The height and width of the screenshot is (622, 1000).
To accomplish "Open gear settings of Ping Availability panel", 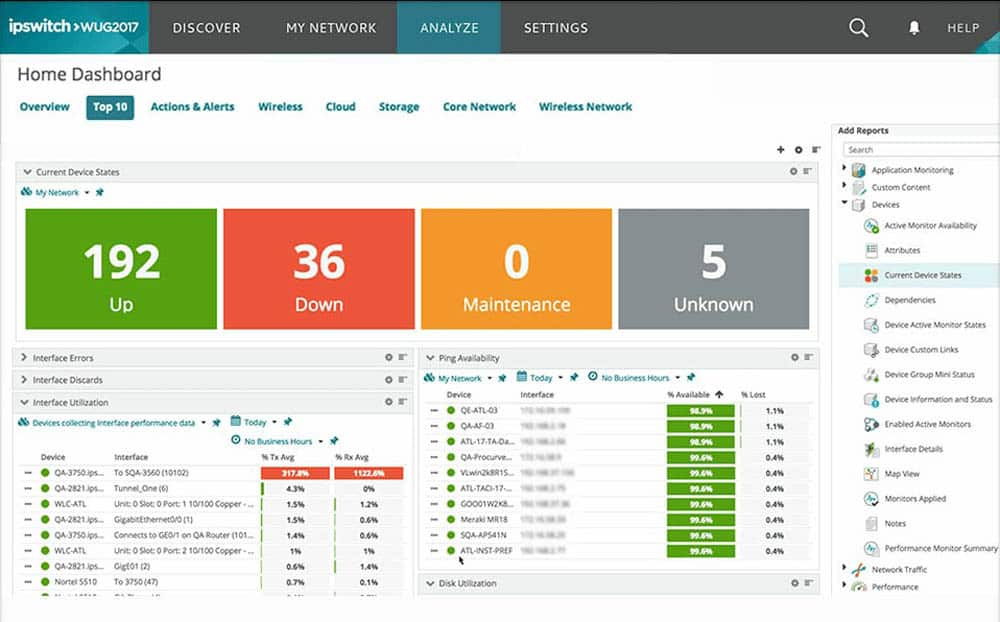I will [x=795, y=357].
